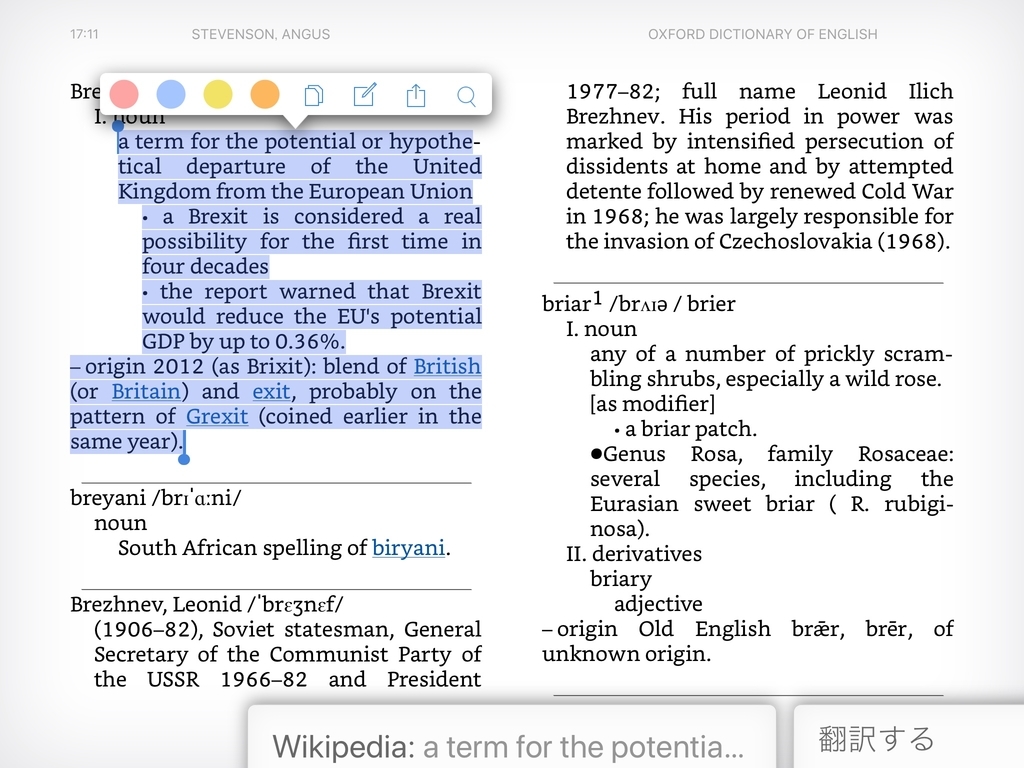Jump to the Grexit entry
Image resolution: width=1024 pixels, height=768 pixels.
click(x=217, y=416)
